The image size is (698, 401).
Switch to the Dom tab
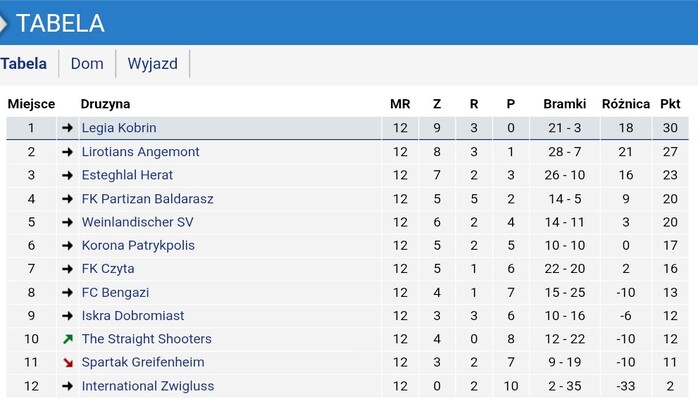coord(87,64)
